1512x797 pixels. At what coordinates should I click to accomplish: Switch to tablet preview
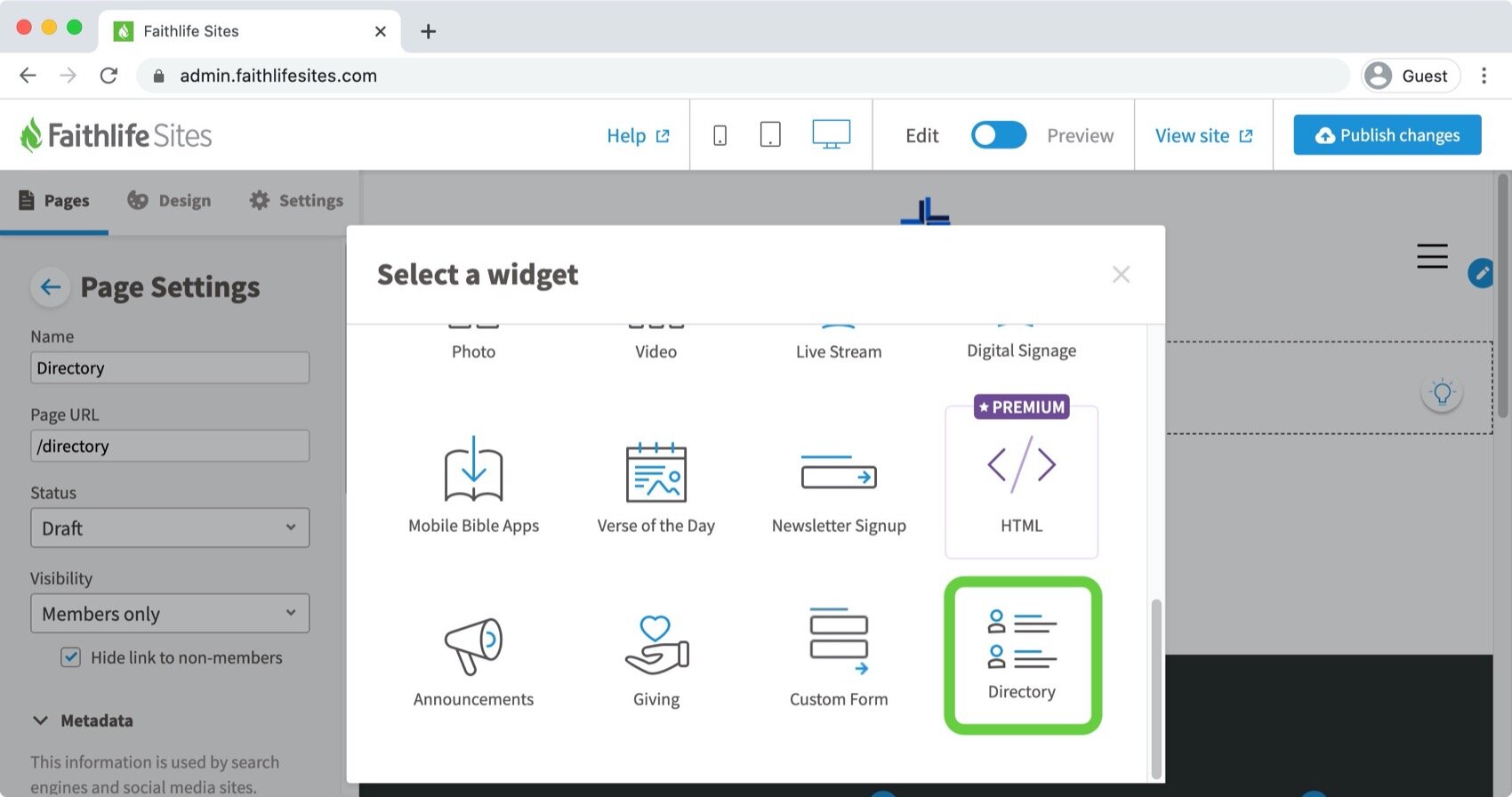(770, 135)
